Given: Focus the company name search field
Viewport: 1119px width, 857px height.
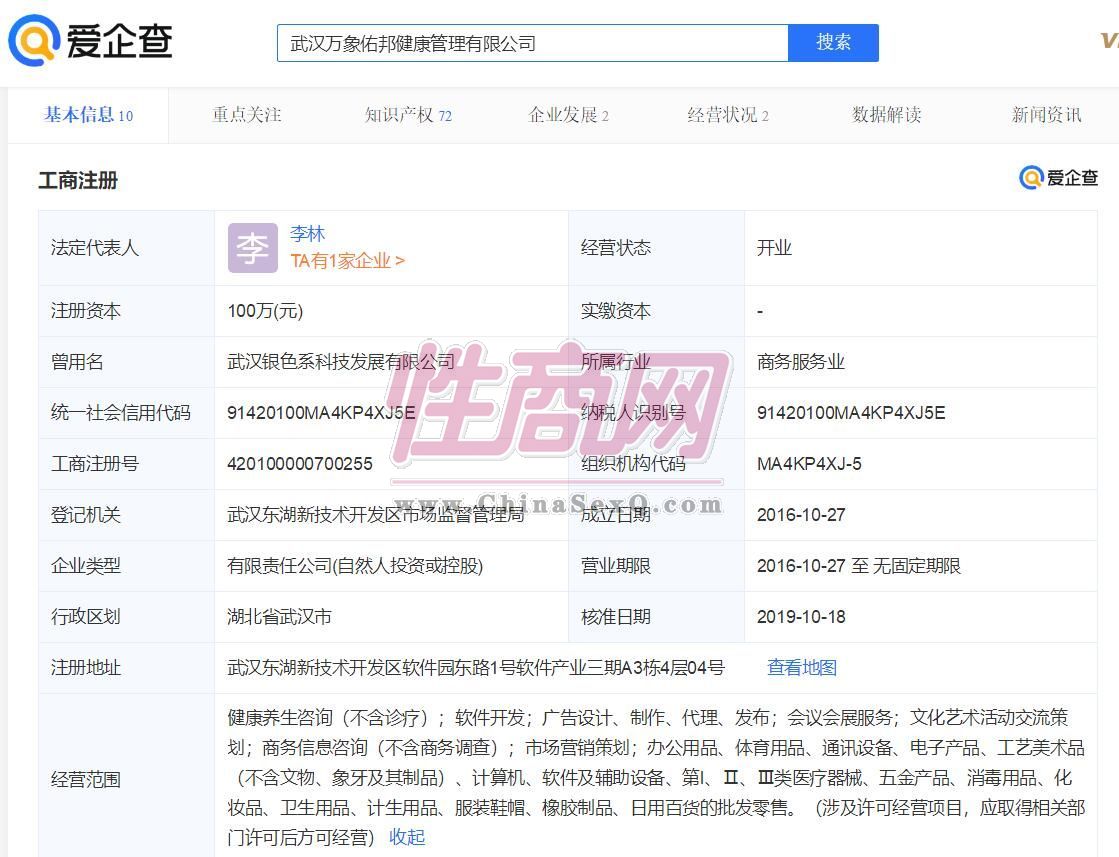Looking at the screenshot, I should pos(532,43).
